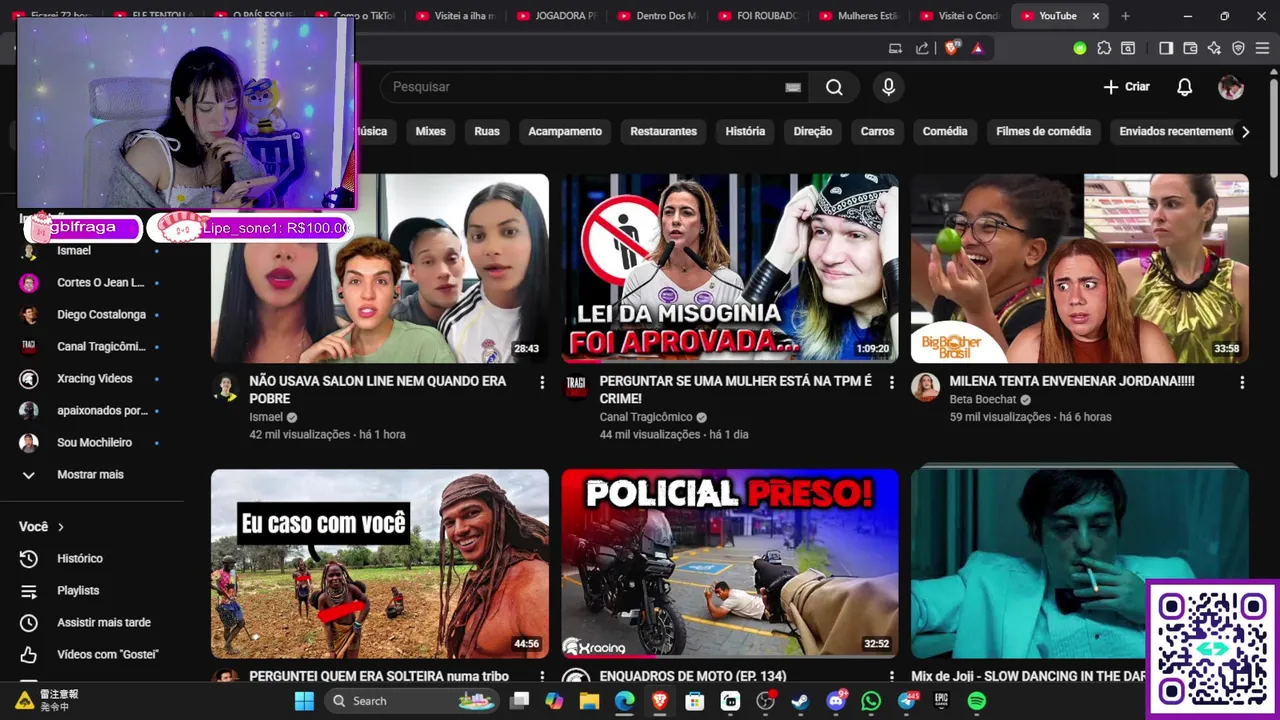Open the Diego Costalonga subscription
This screenshot has height=720, width=1280.
click(90, 315)
